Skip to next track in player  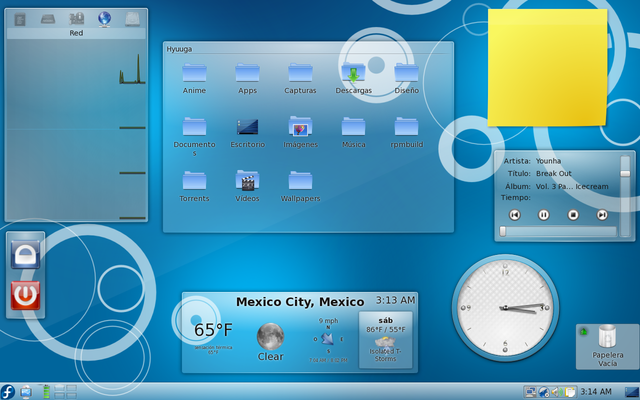(602, 215)
